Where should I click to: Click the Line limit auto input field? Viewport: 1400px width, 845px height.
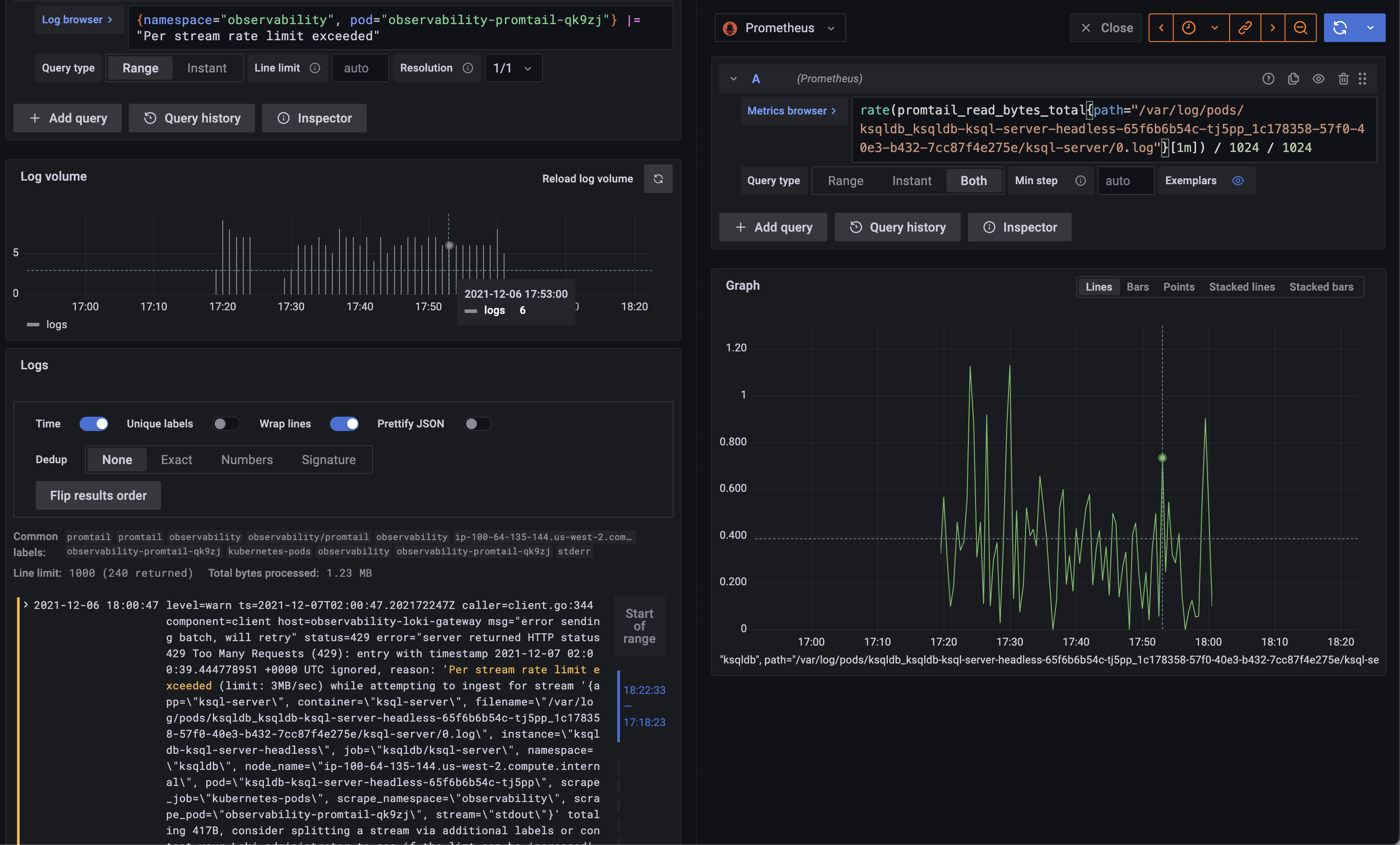point(360,68)
